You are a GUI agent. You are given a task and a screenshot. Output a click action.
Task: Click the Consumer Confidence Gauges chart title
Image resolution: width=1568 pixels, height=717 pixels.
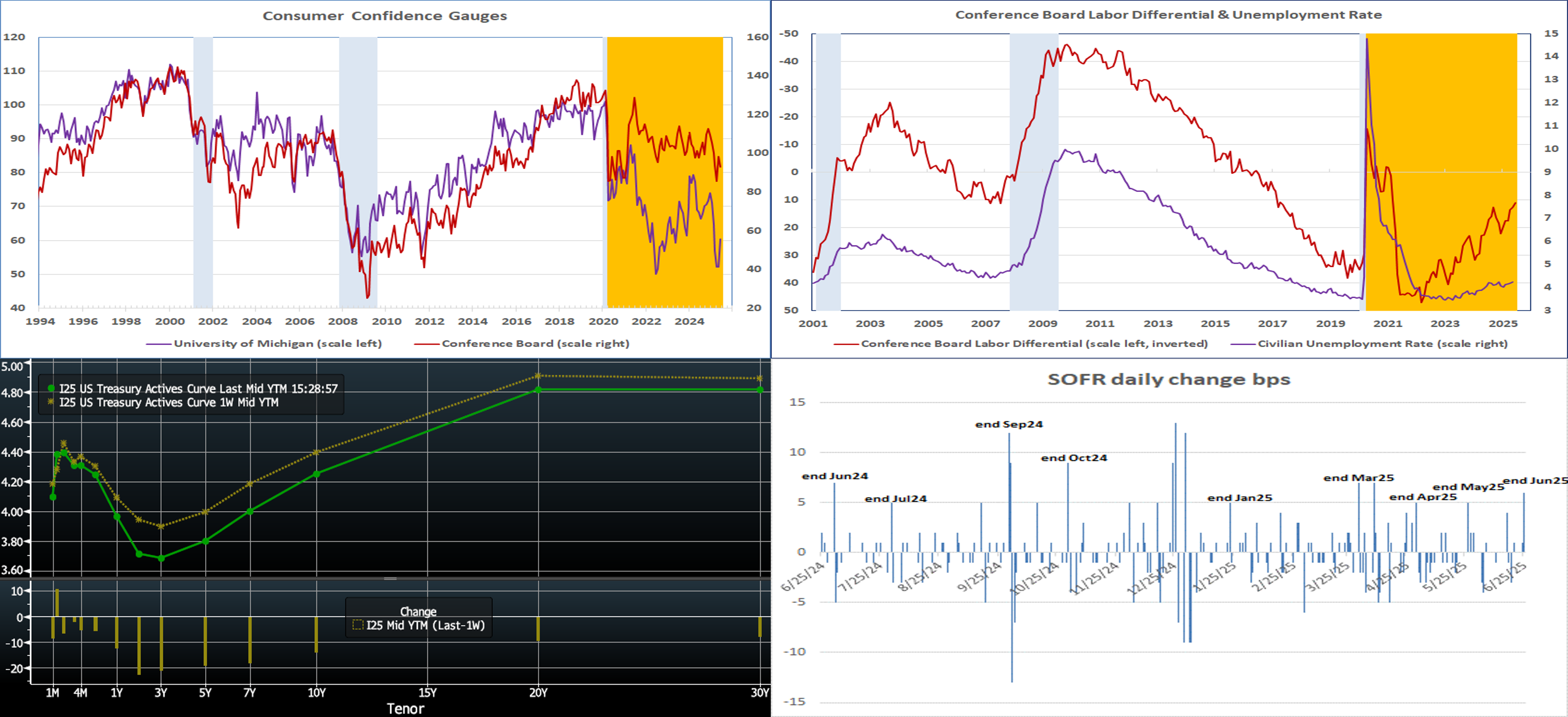[385, 16]
